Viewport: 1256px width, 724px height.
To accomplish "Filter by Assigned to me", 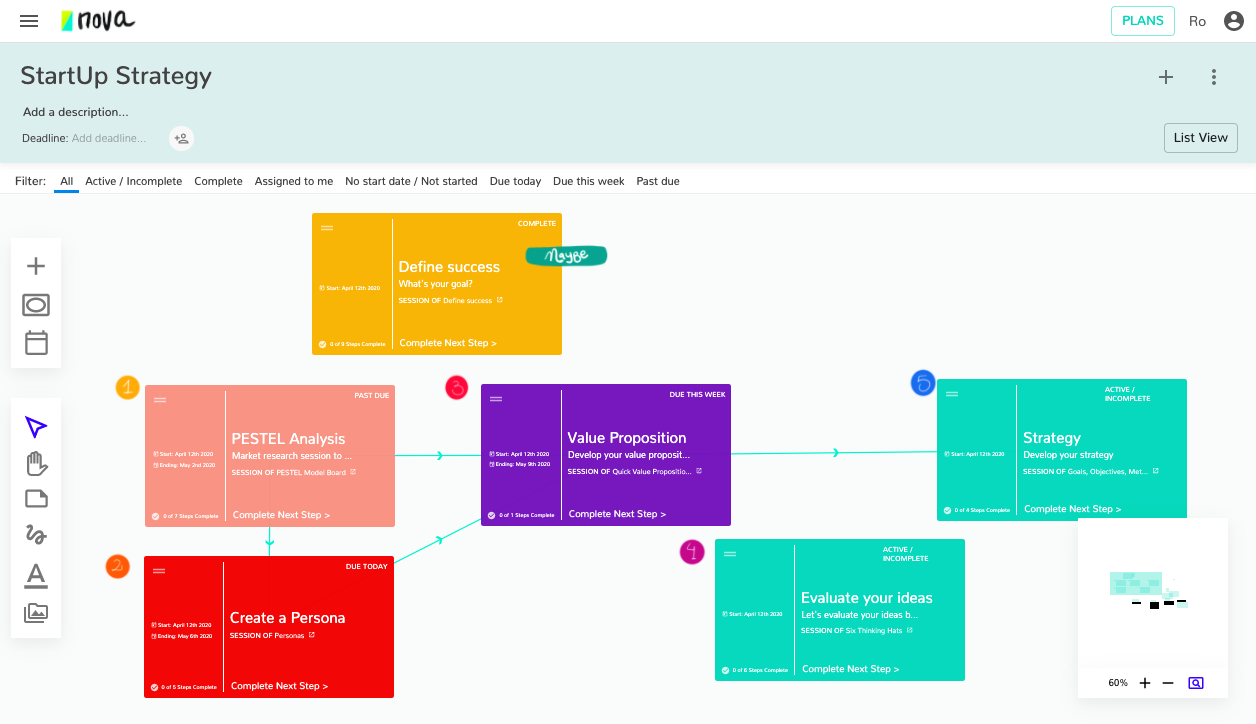I will pos(294,181).
